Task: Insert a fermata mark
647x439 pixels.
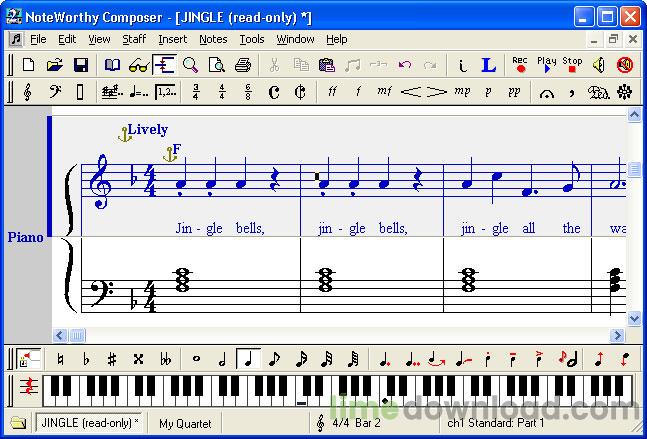Action: [x=546, y=92]
